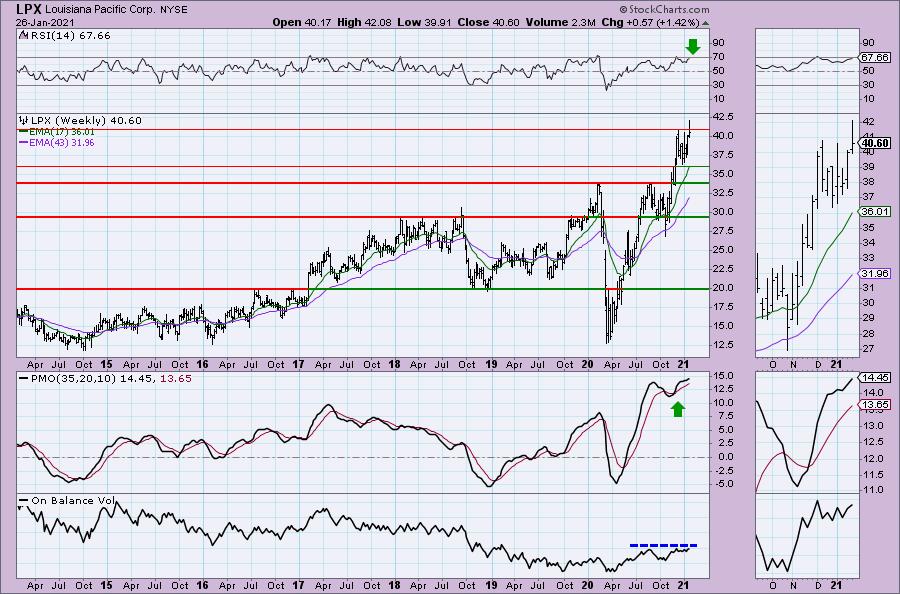Click the On Balance Vol legend label
Image resolution: width=900 pixels, height=594 pixels.
point(73,501)
